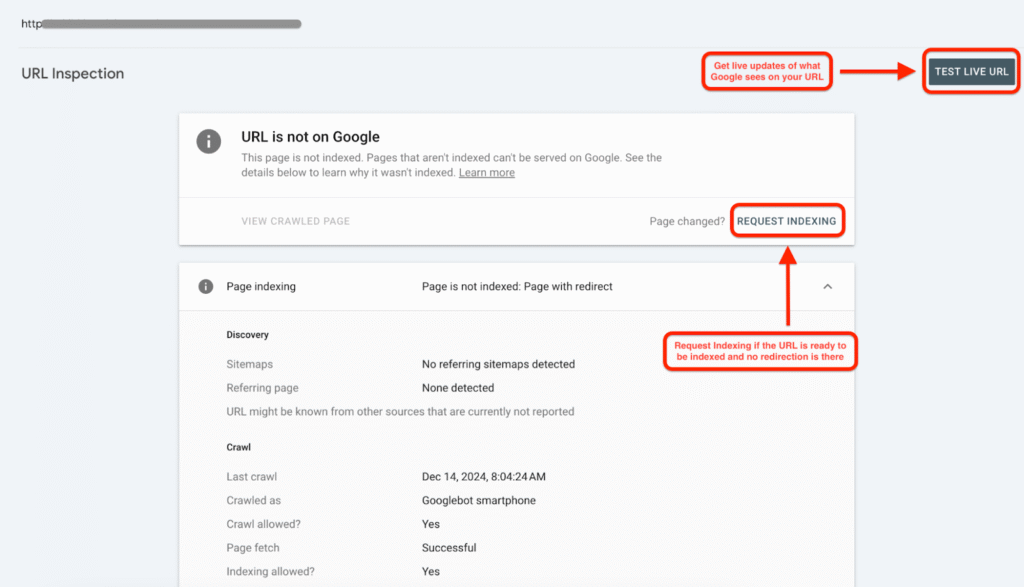Click the 'URL is not on Google' title
This screenshot has height=587, width=1024.
(310, 137)
